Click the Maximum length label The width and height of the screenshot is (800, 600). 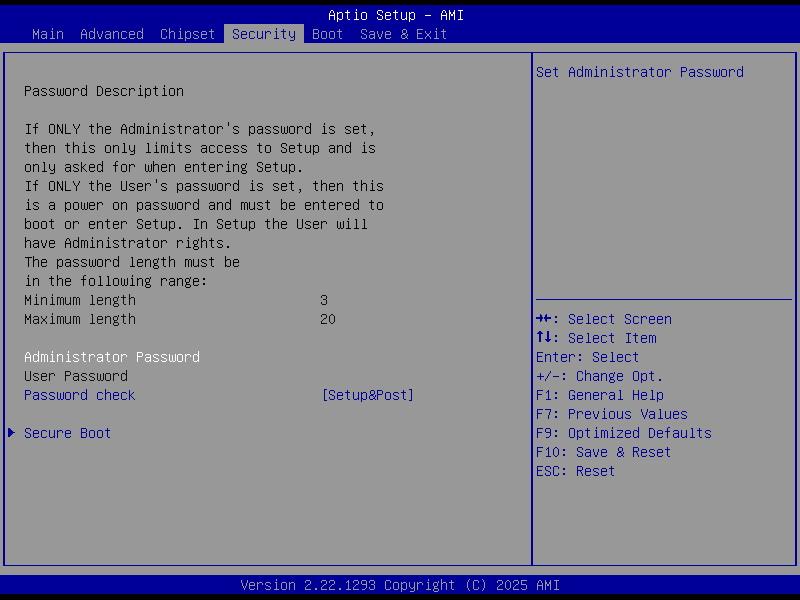(x=80, y=319)
